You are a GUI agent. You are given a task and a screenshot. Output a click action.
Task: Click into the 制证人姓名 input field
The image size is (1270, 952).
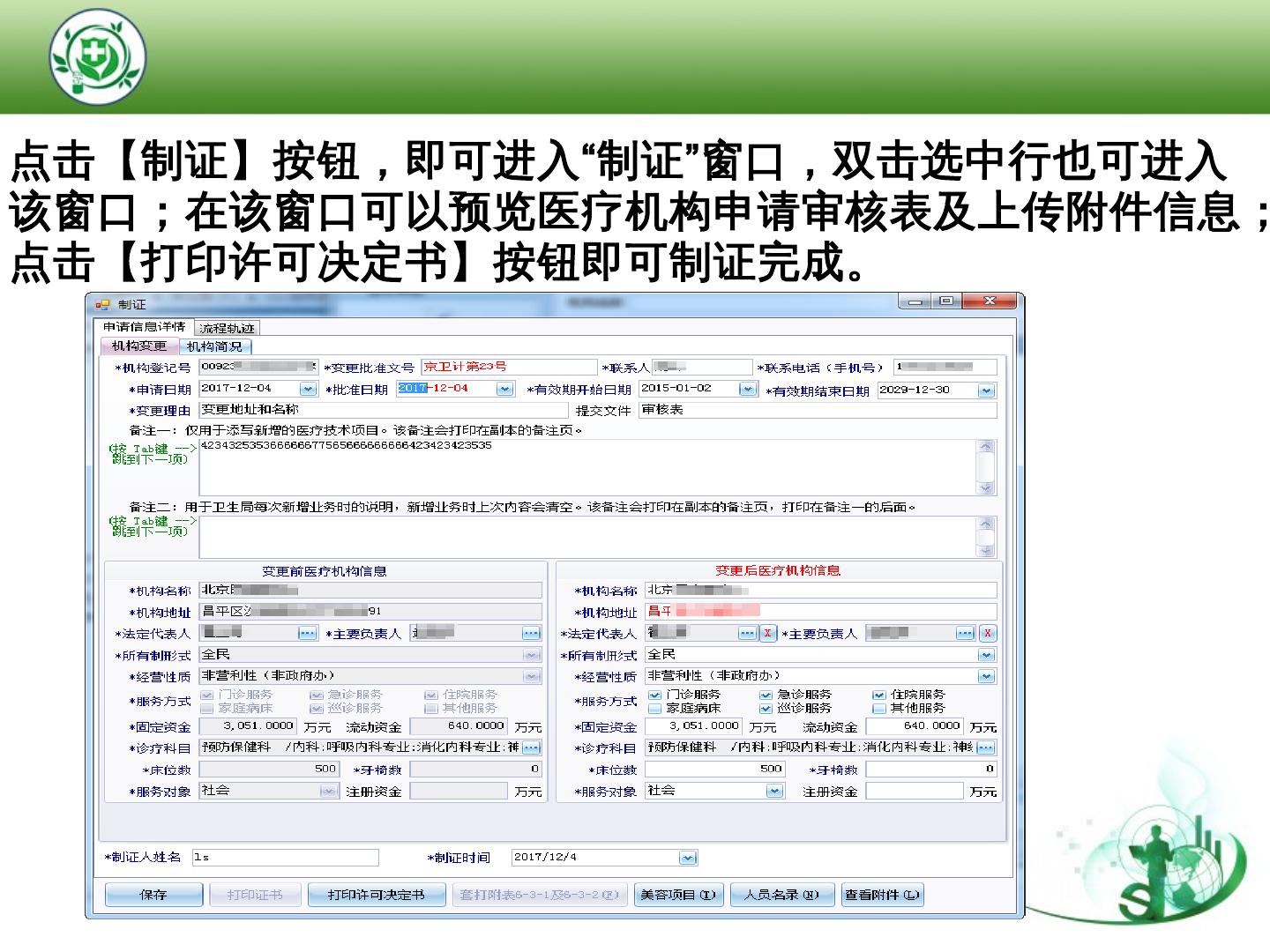tap(286, 858)
